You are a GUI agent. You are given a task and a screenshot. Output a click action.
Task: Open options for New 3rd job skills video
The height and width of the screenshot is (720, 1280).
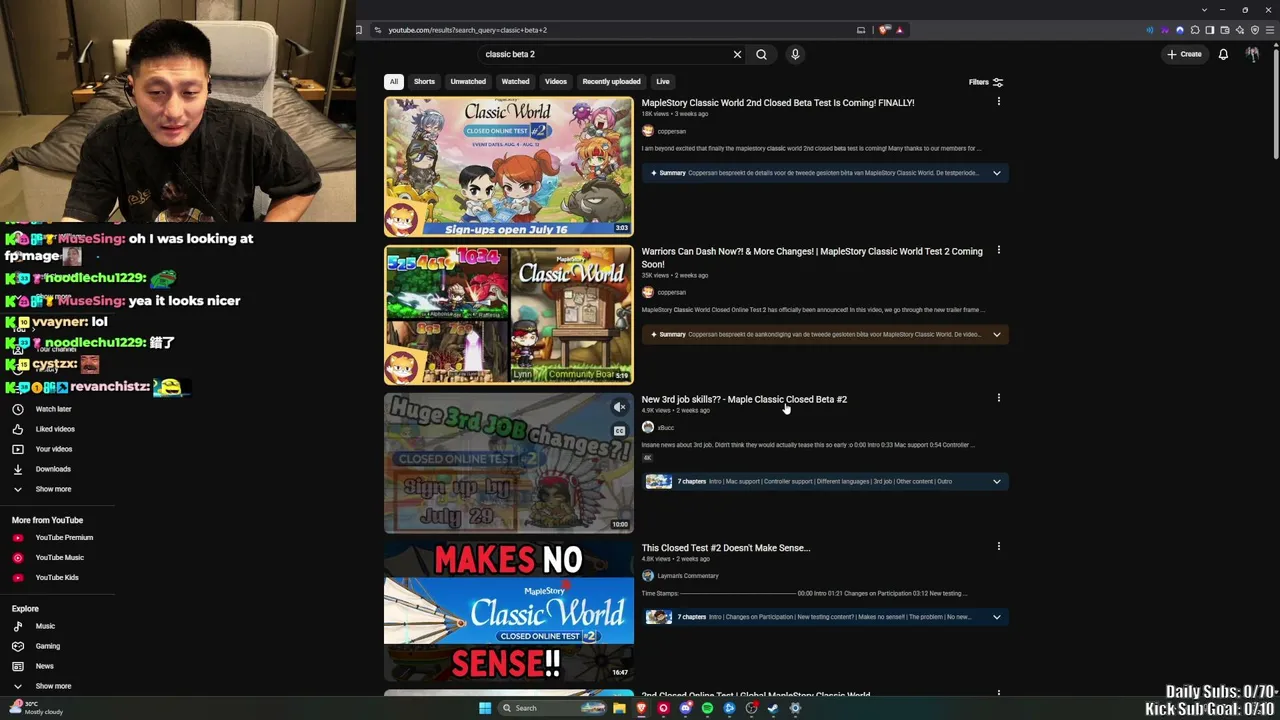[998, 398]
